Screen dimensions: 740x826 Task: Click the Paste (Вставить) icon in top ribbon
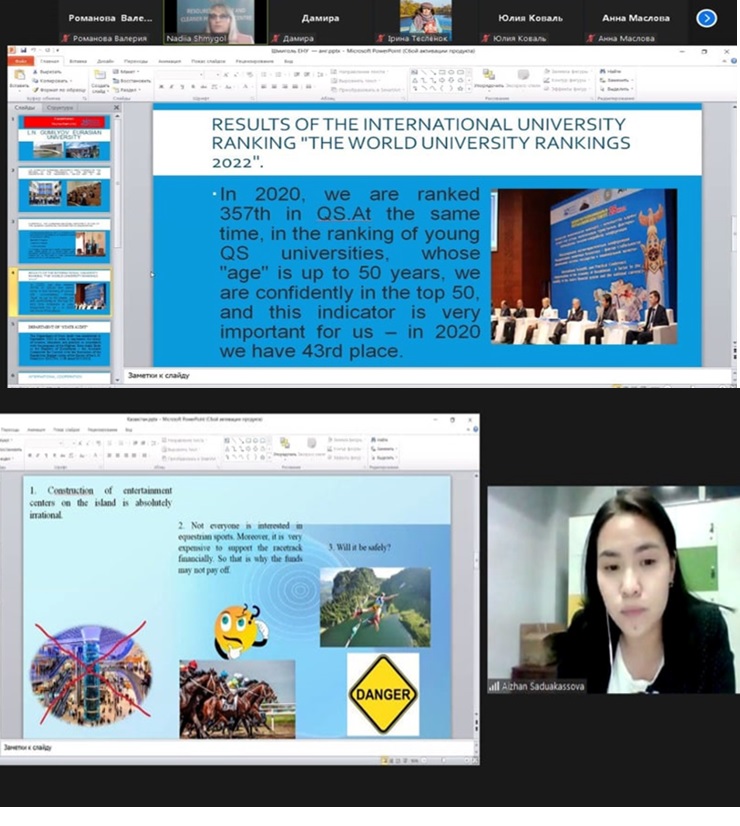point(19,78)
